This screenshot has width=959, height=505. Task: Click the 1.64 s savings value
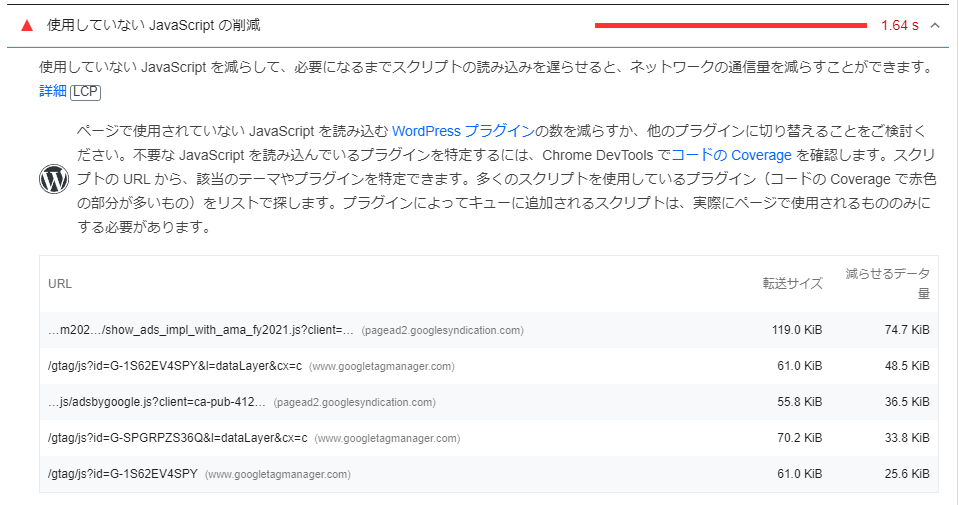pos(900,26)
